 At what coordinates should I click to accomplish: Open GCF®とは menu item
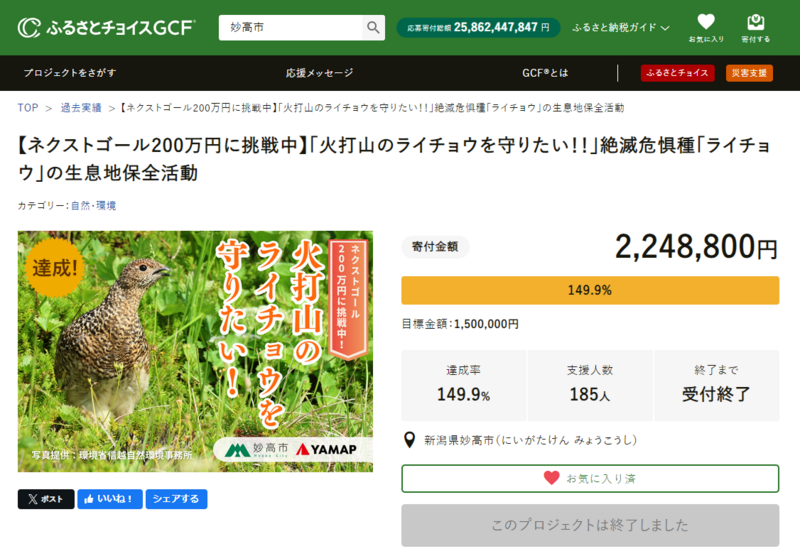point(545,73)
